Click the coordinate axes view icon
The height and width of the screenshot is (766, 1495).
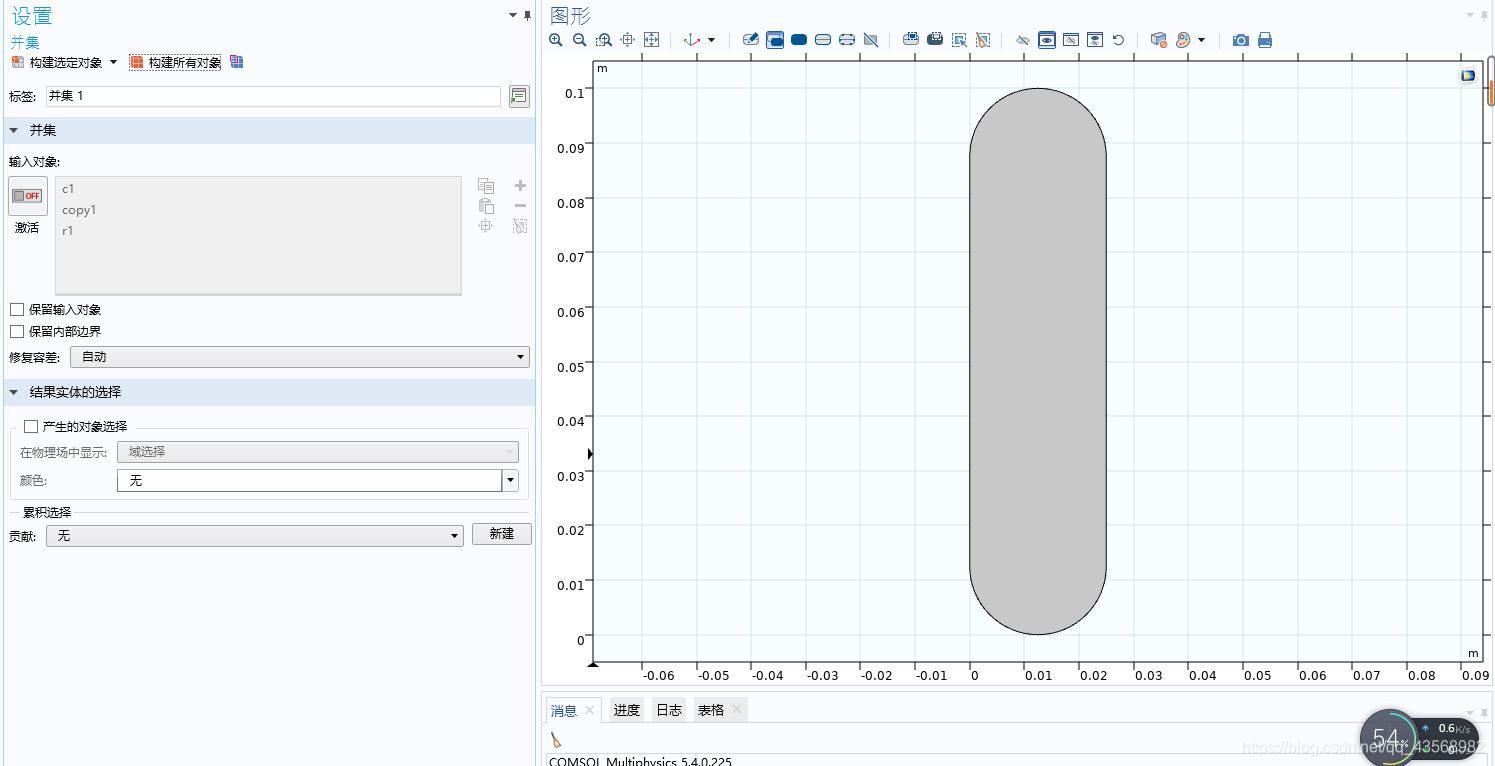coord(691,40)
